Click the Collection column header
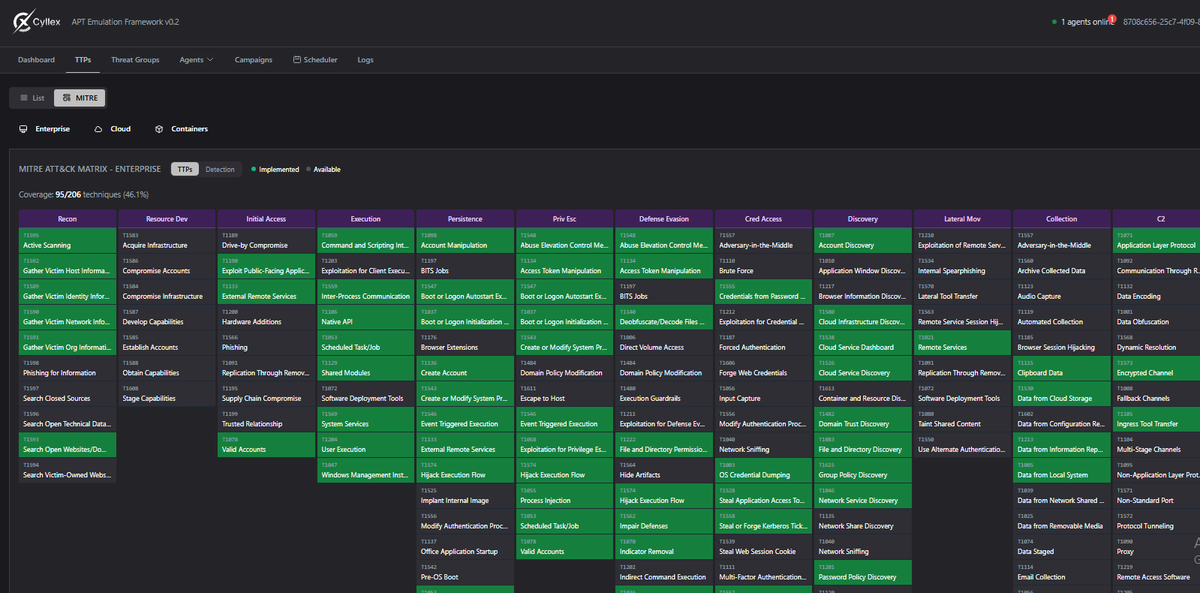The image size is (1200, 593). (1062, 218)
